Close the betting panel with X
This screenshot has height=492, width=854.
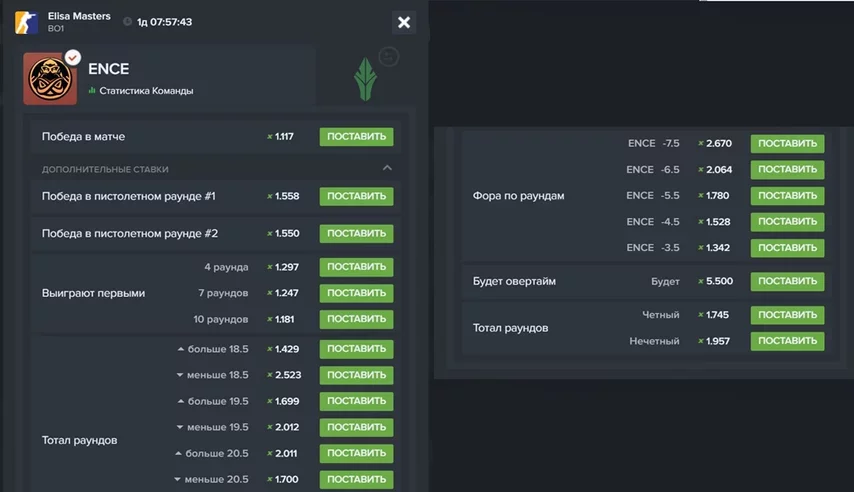coord(404,22)
